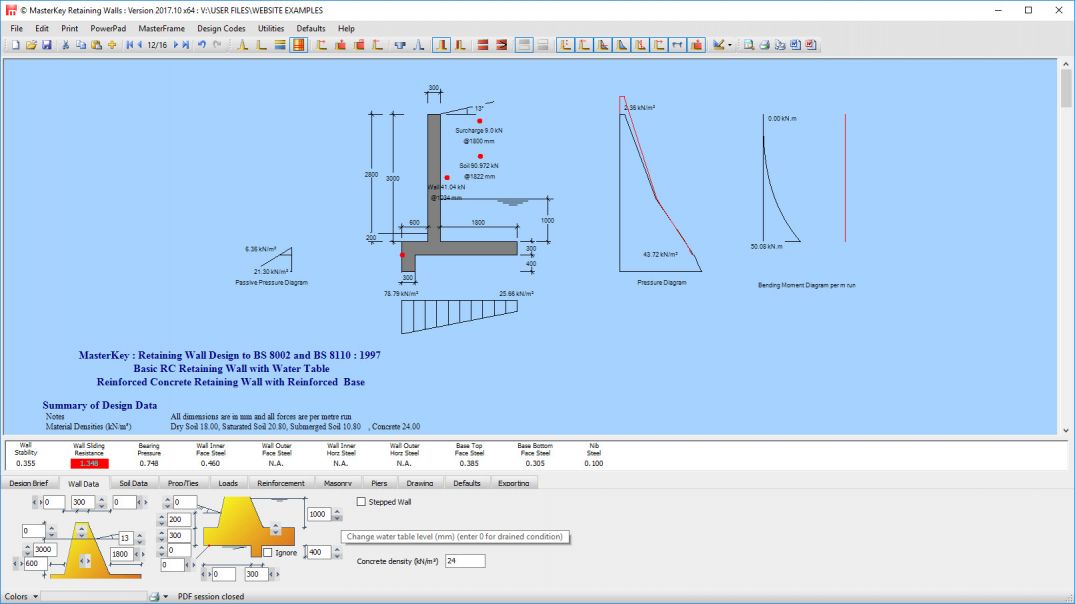
Task: Click the dimension line icon in highlighted group
Action: pyautogui.click(x=677, y=45)
